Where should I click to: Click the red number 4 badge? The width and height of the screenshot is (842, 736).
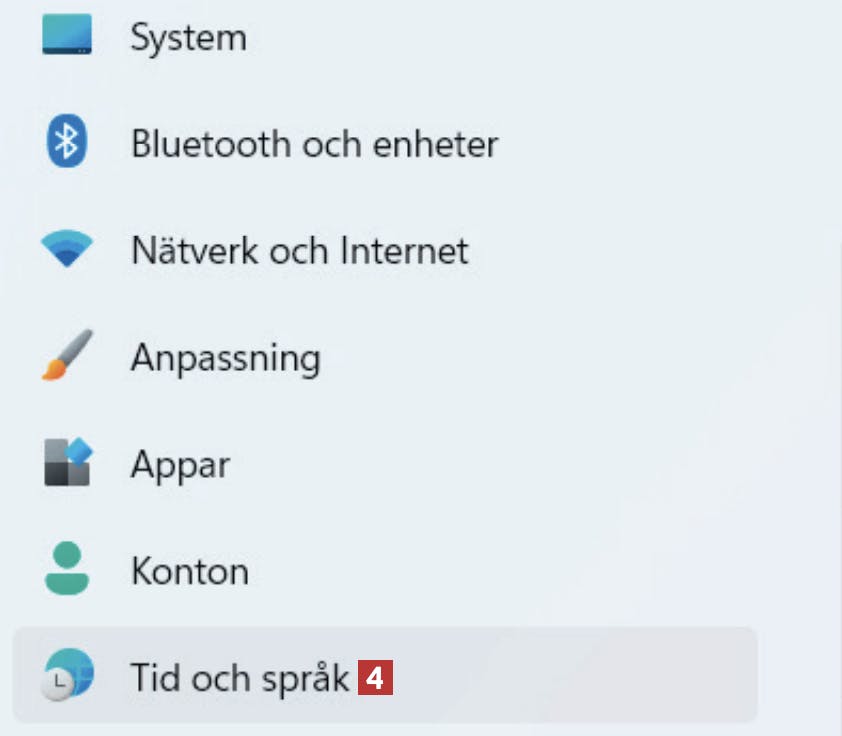coord(375,677)
